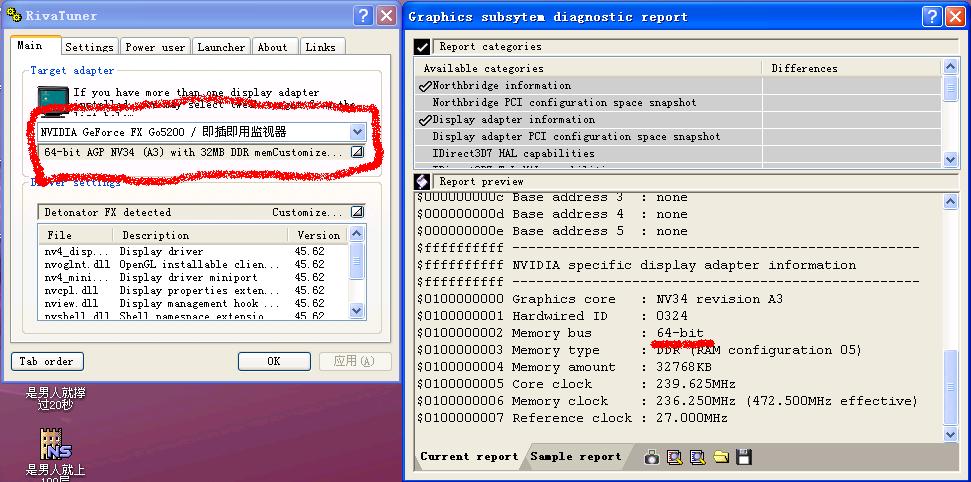971x482 pixels.
Task: Confirm with the OK button
Action: [x=274, y=361]
